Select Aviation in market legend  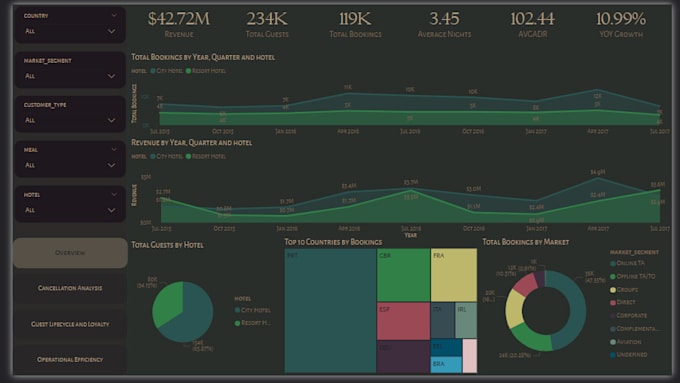pyautogui.click(x=625, y=342)
